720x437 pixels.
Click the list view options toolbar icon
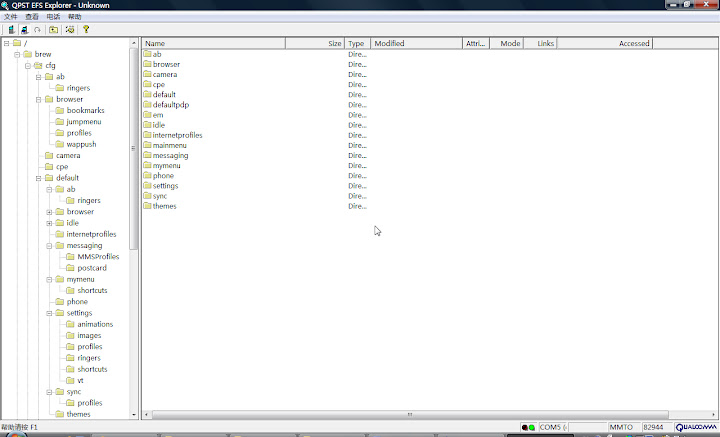pyautogui.click(x=70, y=30)
